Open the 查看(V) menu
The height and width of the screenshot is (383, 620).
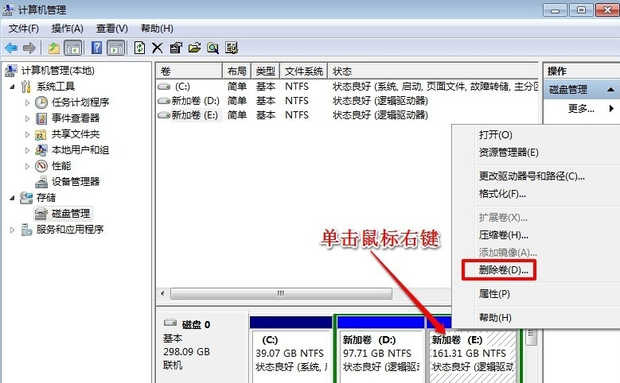(x=112, y=28)
